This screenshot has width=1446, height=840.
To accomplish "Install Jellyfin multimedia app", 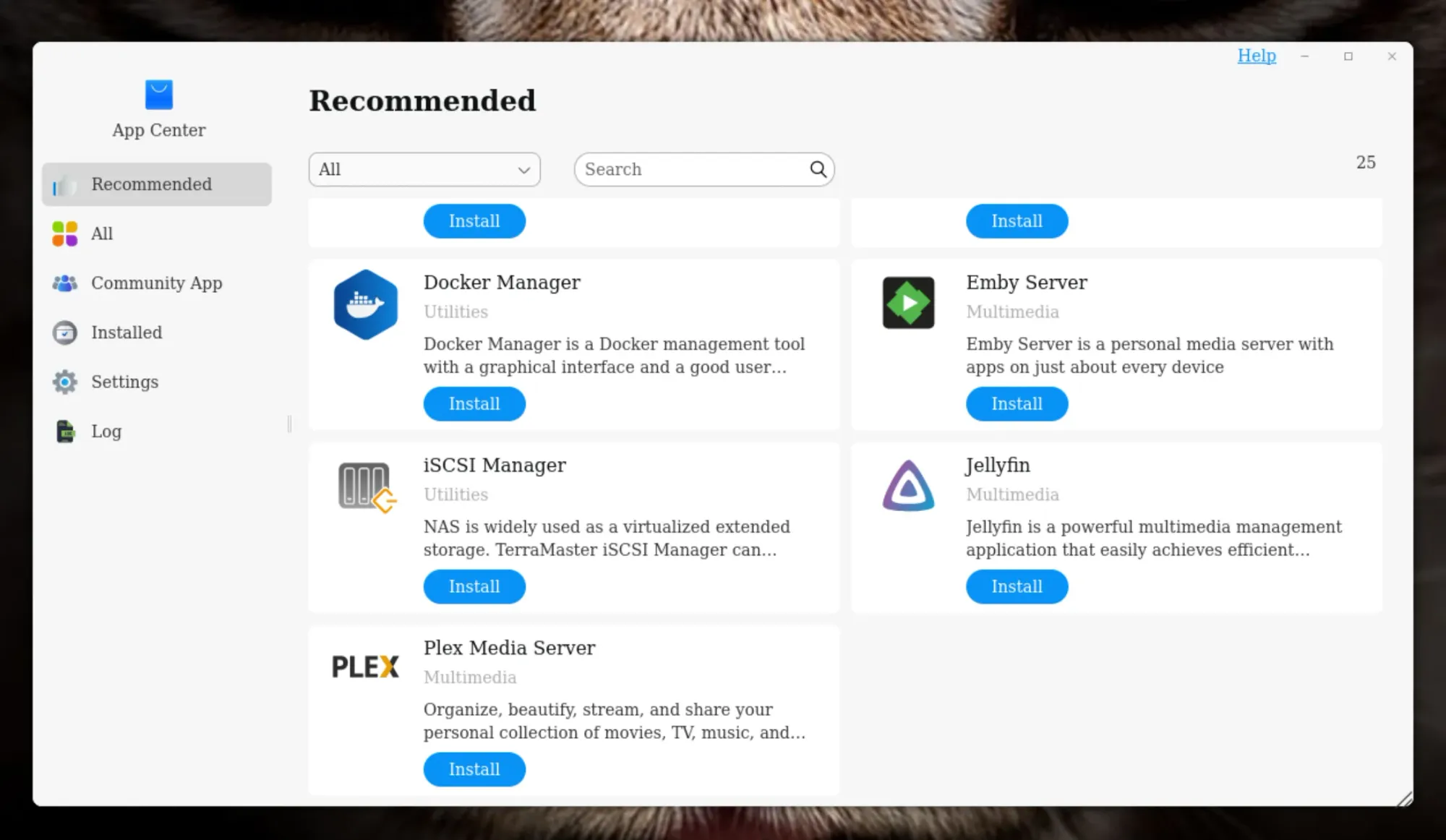I will 1017,586.
